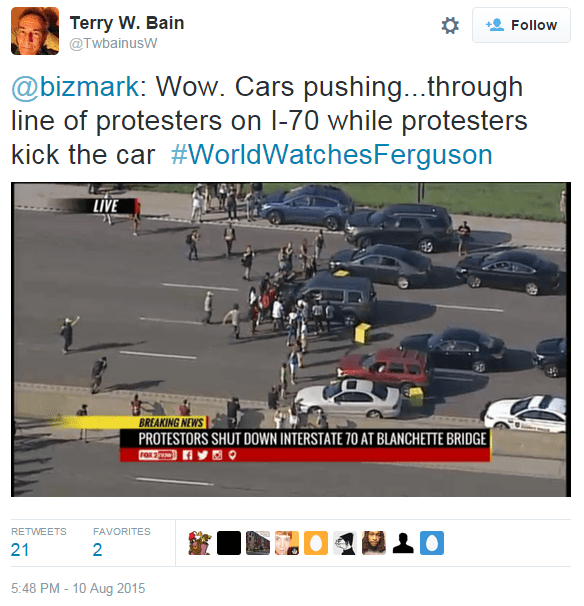
Task: Click the 5:48 PM - 10 Aug 2015 timestamp
Action: 78,588
